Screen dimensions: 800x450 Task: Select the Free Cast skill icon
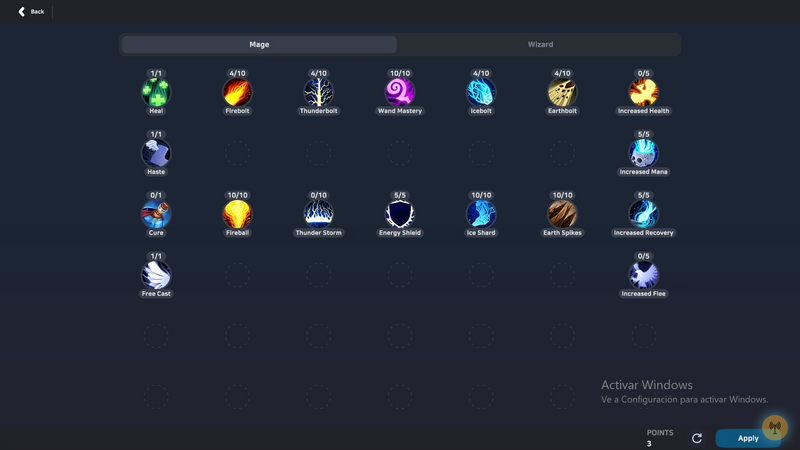pos(156,275)
